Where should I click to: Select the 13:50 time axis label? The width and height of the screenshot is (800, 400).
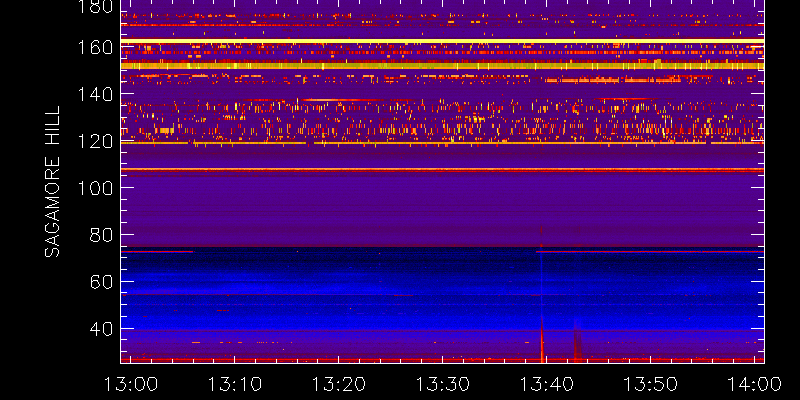(651, 384)
